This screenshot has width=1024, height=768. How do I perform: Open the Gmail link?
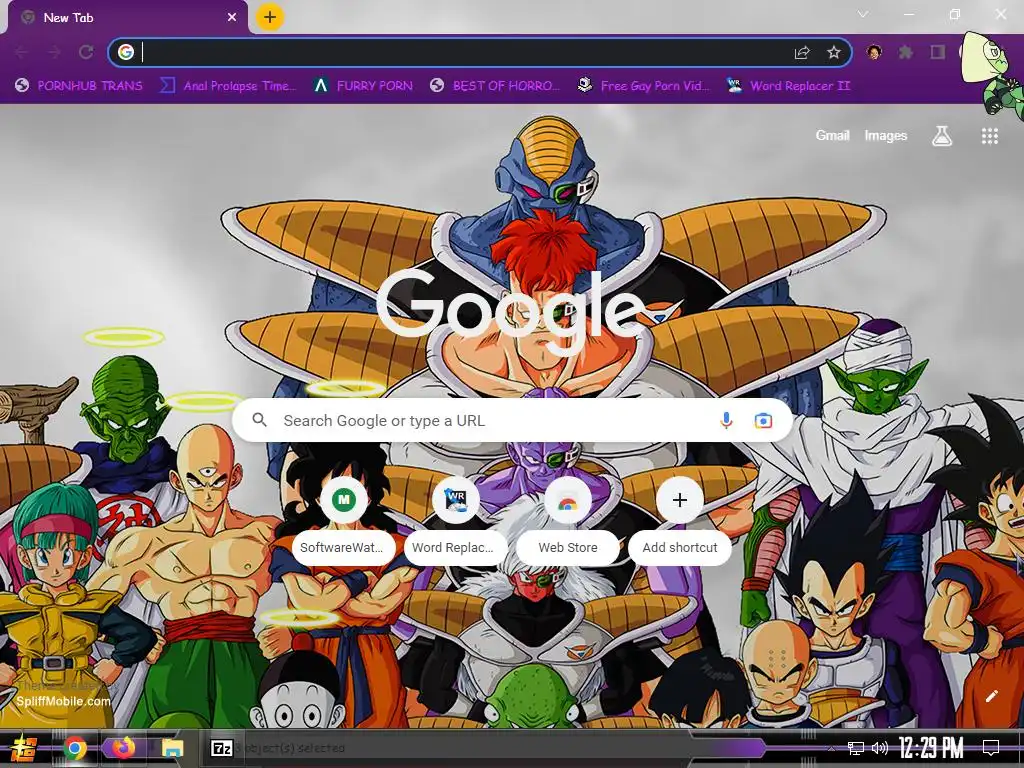pos(832,135)
